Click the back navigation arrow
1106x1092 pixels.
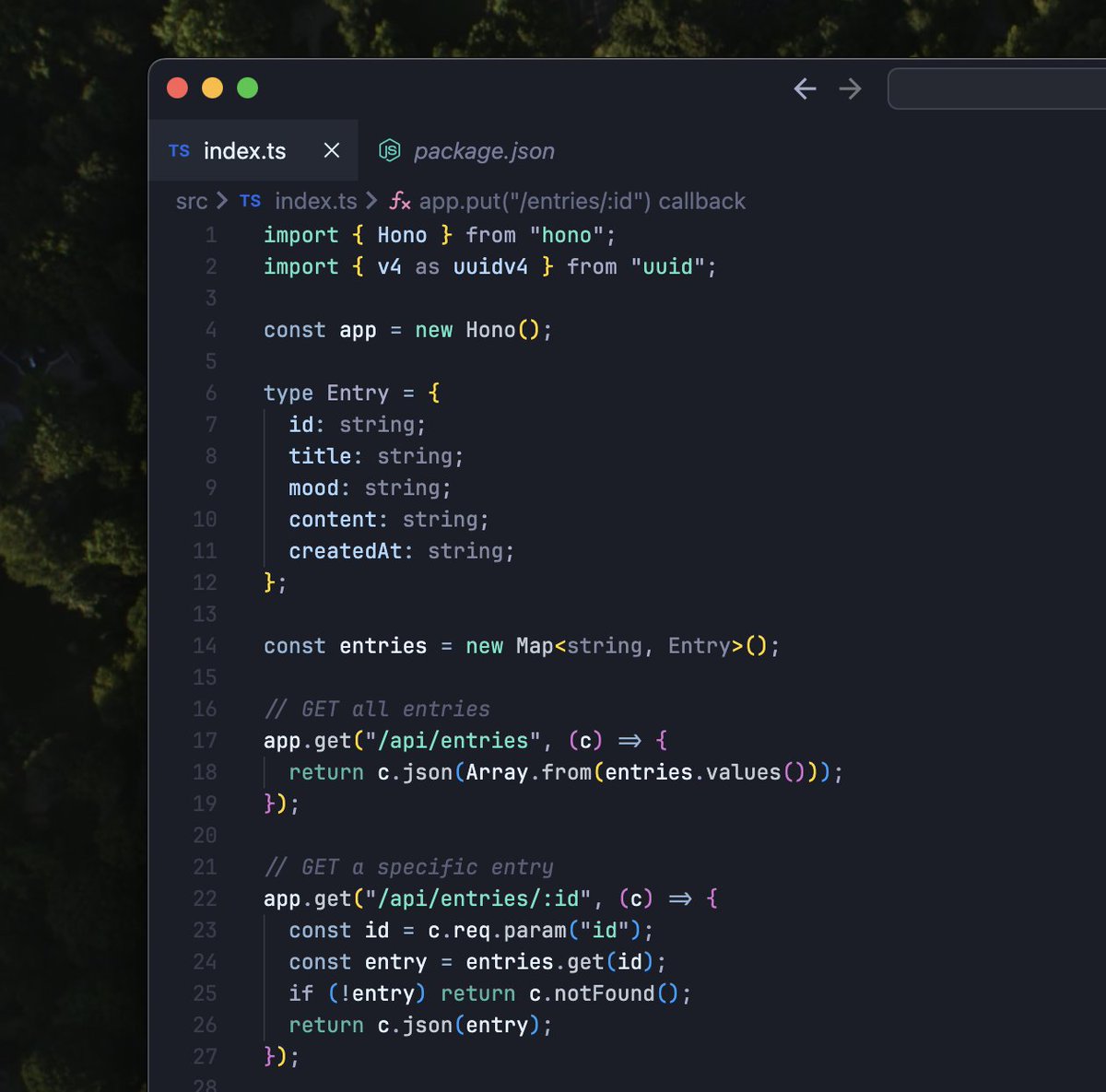coord(805,88)
